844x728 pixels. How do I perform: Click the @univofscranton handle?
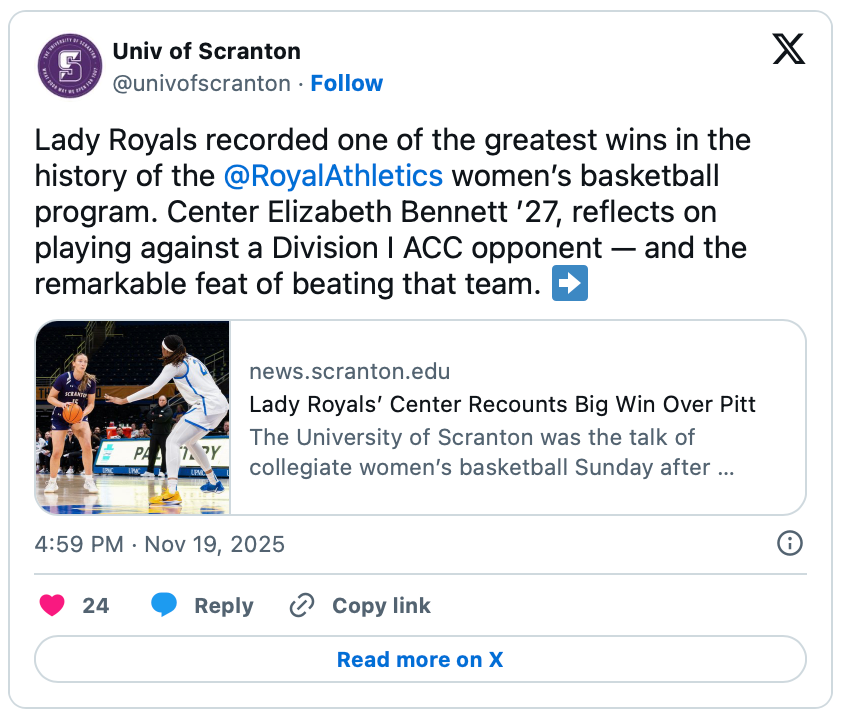pyautogui.click(x=201, y=83)
